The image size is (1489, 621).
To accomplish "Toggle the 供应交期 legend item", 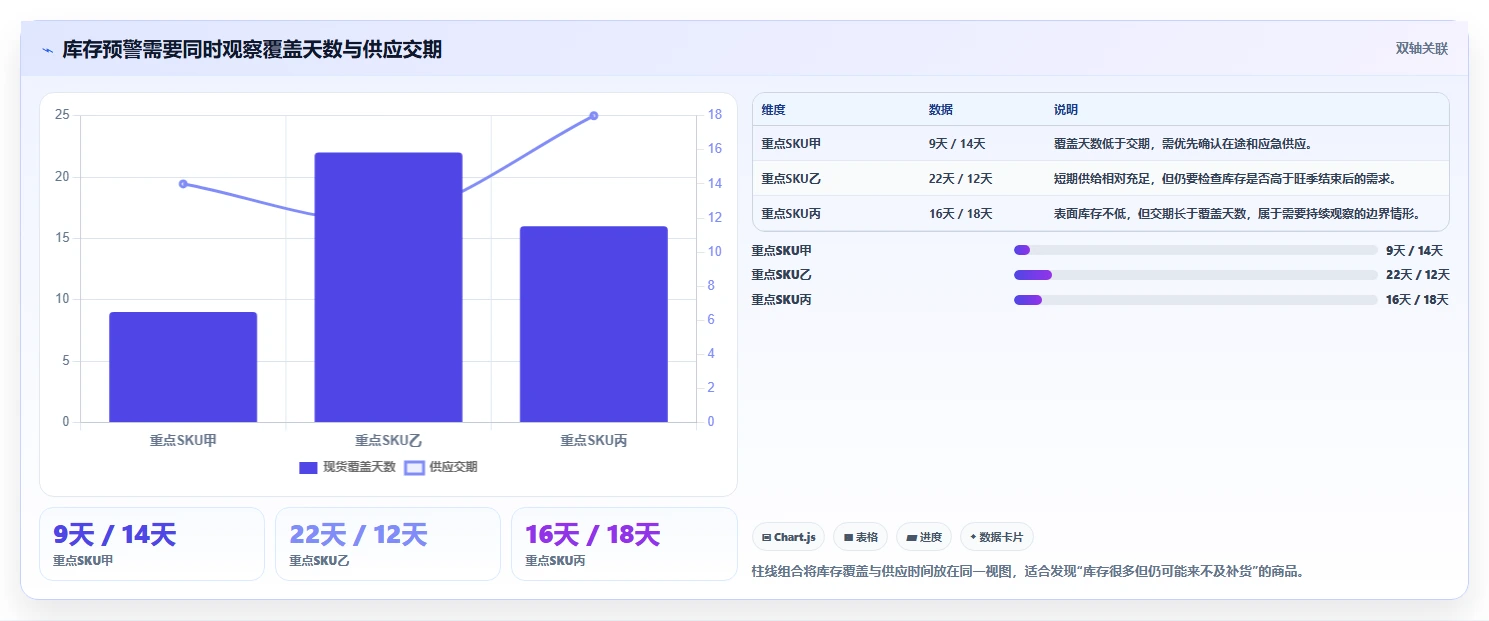I will pos(441,467).
